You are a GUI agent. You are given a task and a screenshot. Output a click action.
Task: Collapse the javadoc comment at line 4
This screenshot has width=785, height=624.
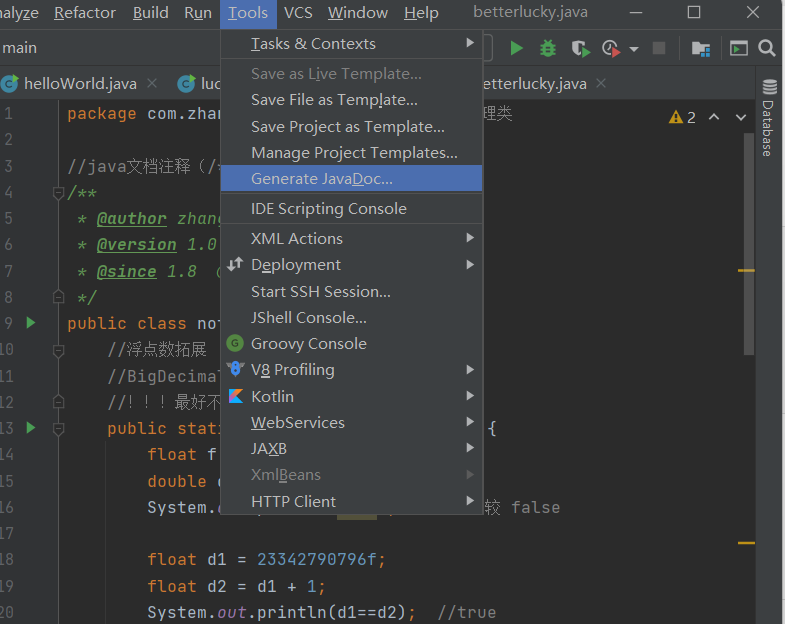click(59, 192)
